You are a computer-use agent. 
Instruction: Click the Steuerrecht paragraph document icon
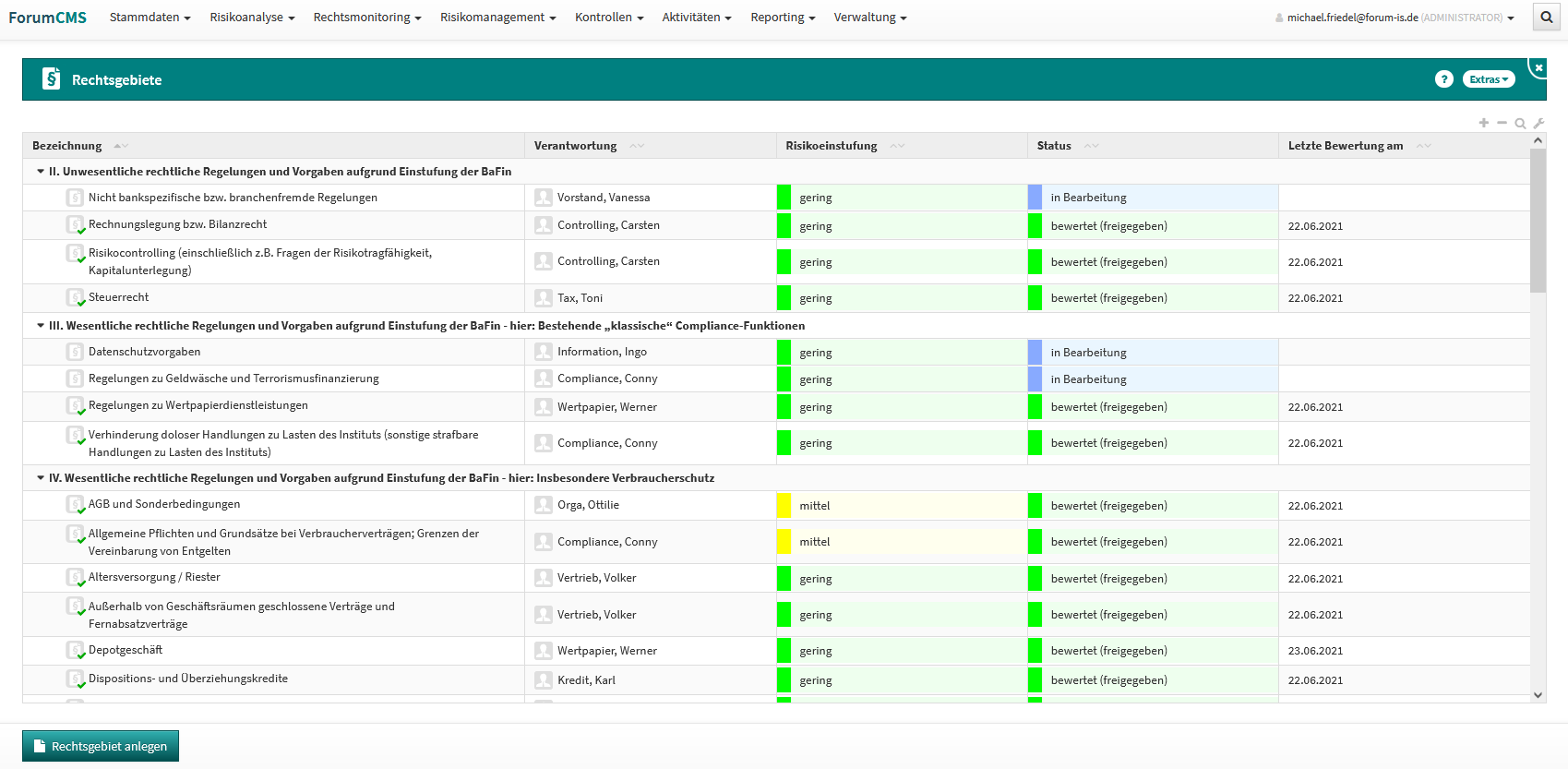[75, 297]
